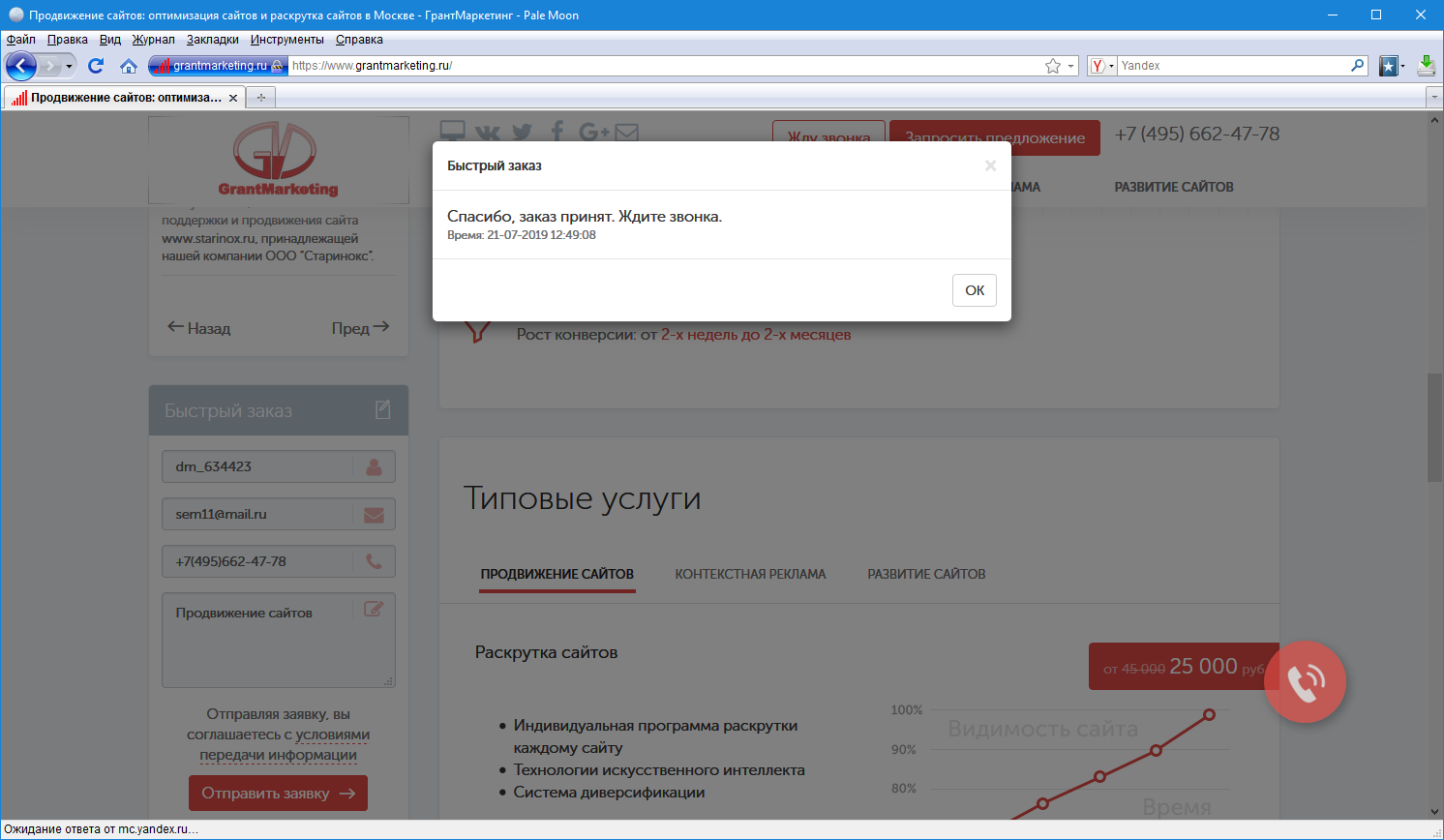This screenshot has height=840, width=1444.
Task: Go to next item via Пред
Action: (x=360, y=328)
